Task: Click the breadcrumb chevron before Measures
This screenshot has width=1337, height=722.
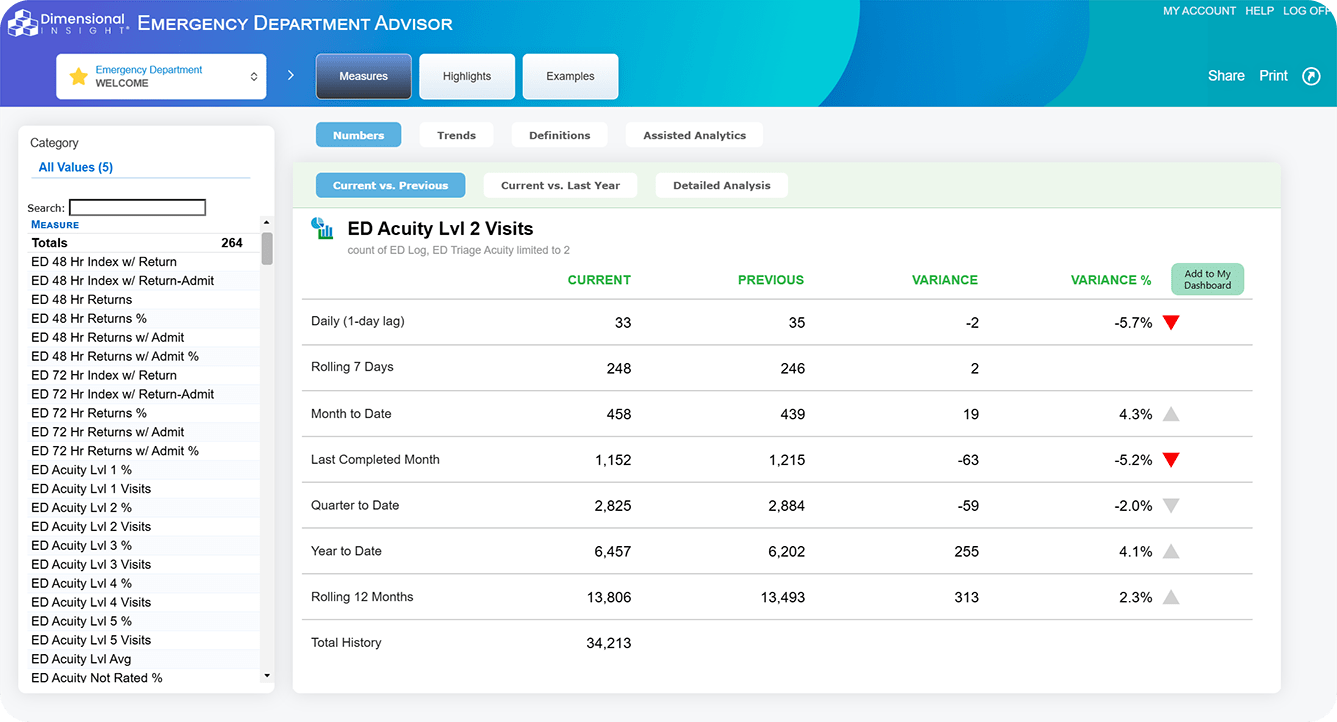Action: [291, 76]
